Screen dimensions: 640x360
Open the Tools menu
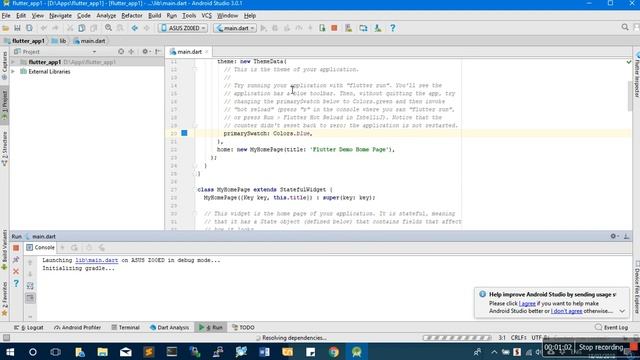pyautogui.click(x=189, y=16)
